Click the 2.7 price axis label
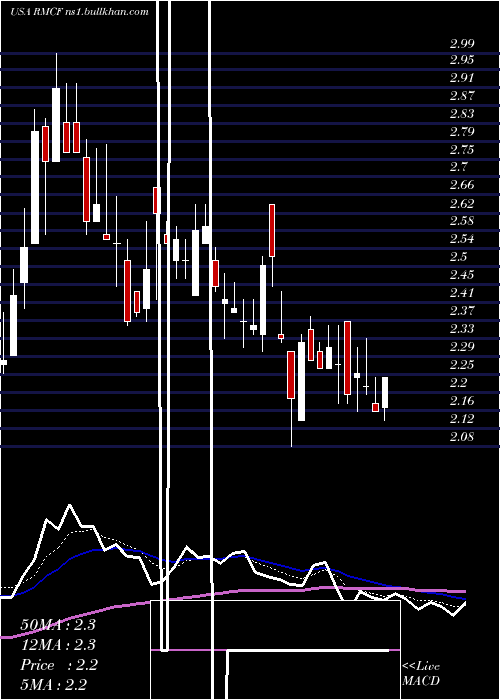 pos(458,167)
